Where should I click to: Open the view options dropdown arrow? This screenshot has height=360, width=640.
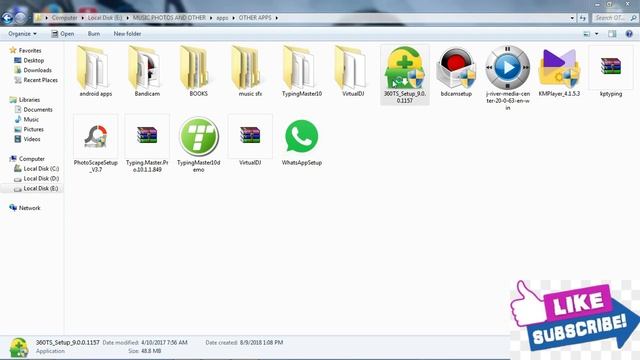pos(596,34)
